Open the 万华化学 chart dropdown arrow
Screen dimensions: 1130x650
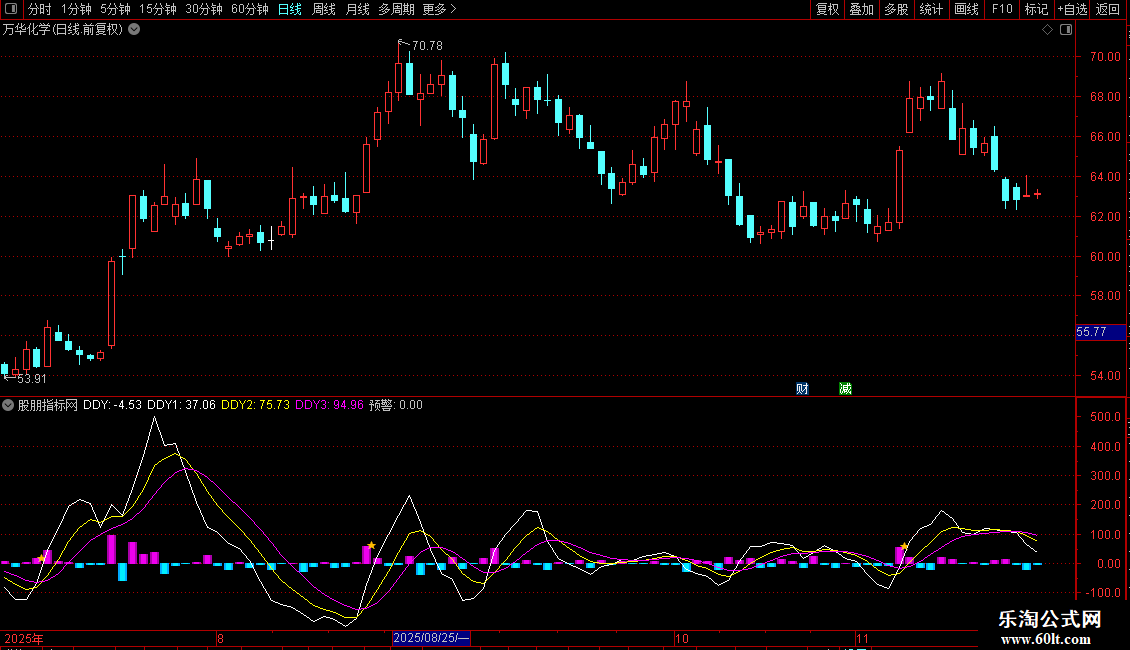135,29
